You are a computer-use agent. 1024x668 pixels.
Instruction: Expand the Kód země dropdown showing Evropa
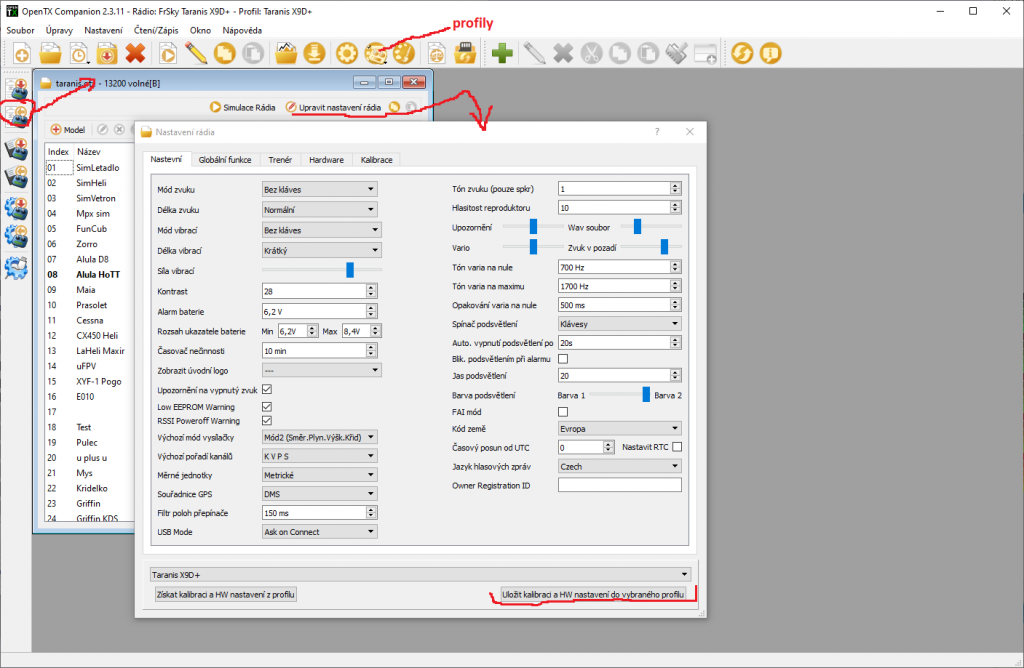[619, 428]
